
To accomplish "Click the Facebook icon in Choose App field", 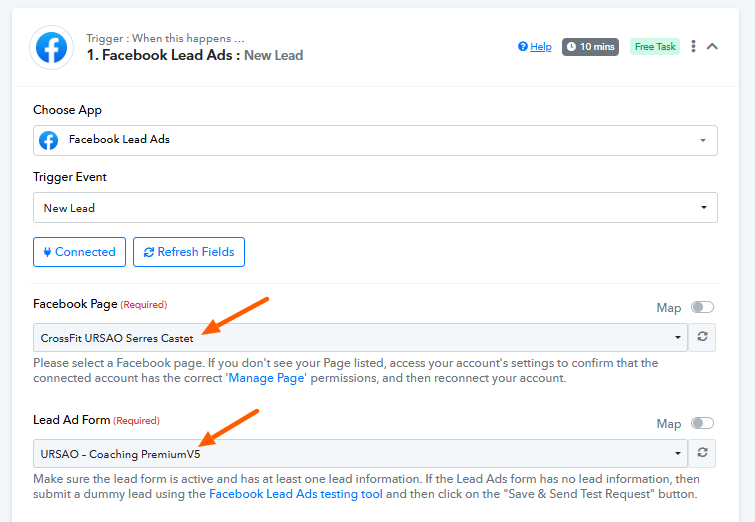I will click(48, 140).
